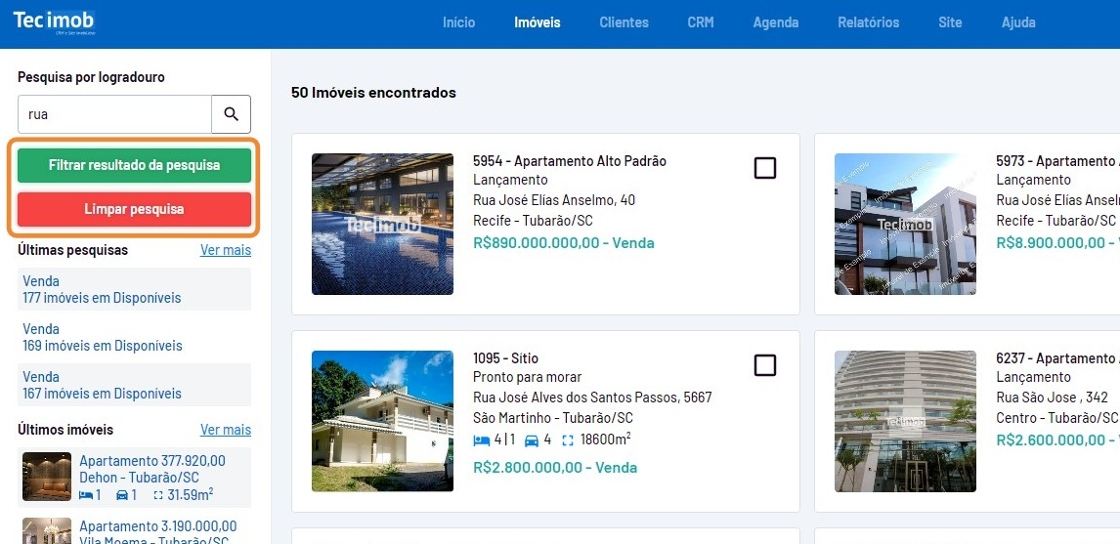Open the Agenda menu
1120x544 pixels.
(x=776, y=22)
